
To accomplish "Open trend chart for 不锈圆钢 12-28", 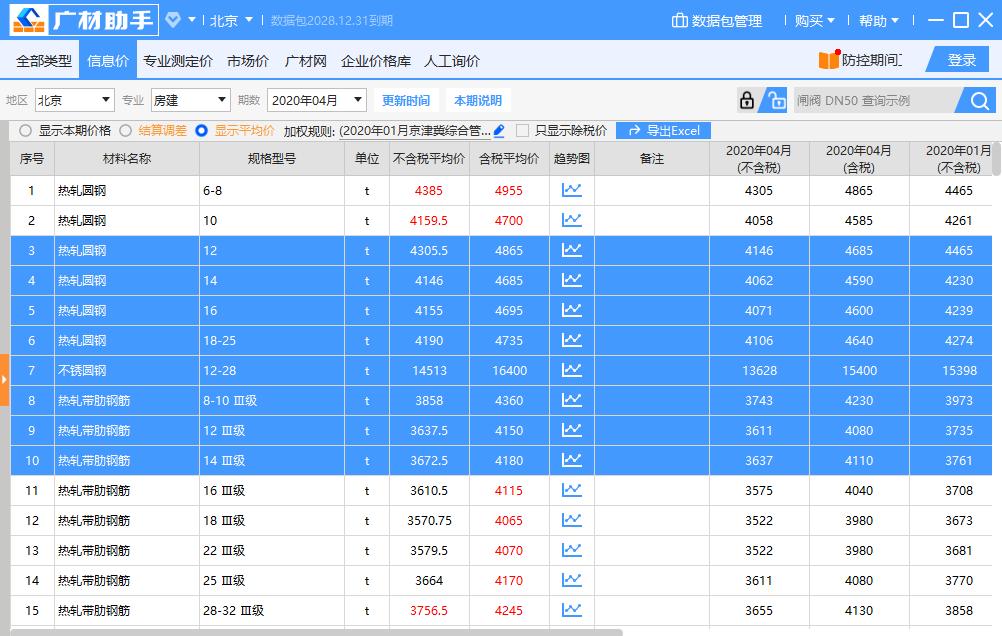I will 571,370.
